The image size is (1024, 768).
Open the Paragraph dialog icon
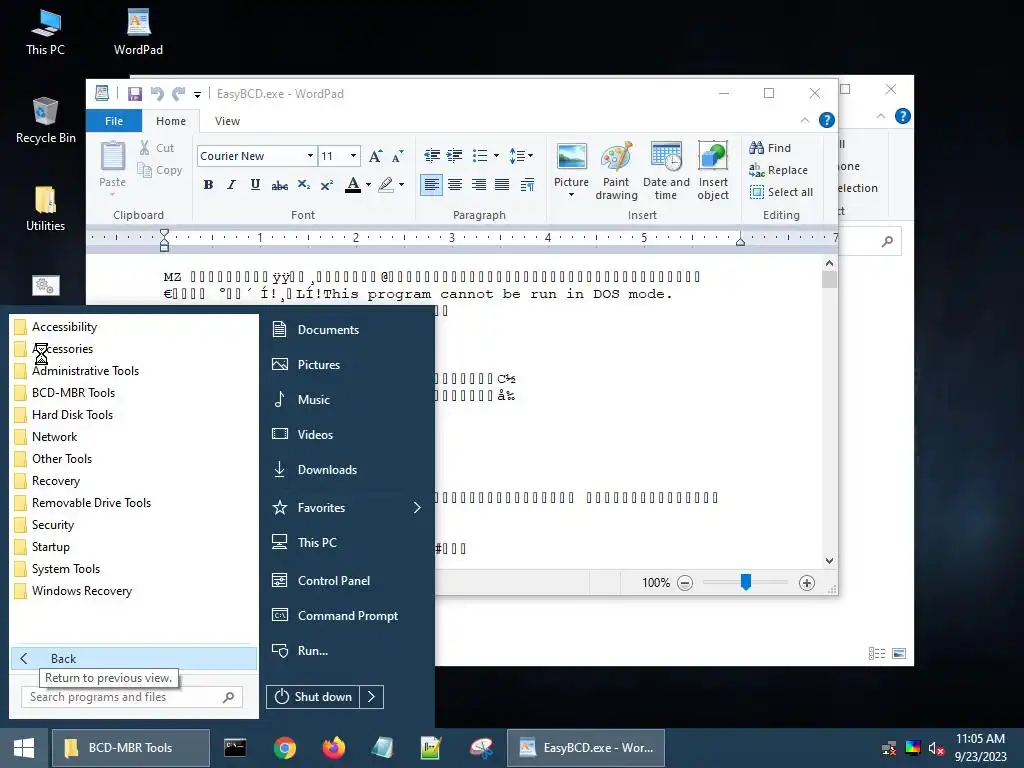tap(527, 185)
